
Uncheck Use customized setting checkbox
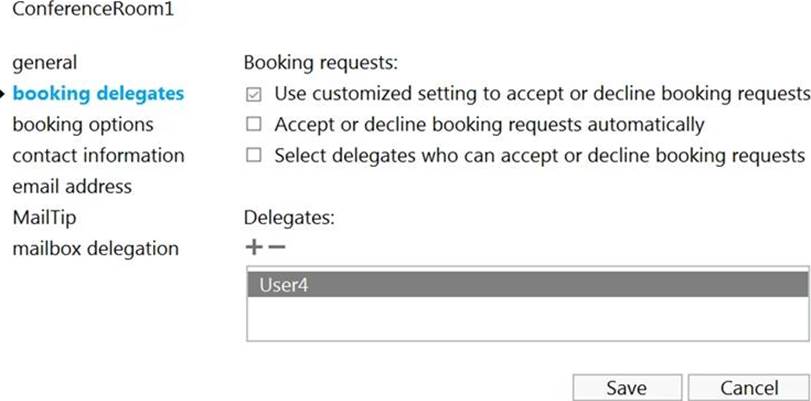[x=254, y=95]
